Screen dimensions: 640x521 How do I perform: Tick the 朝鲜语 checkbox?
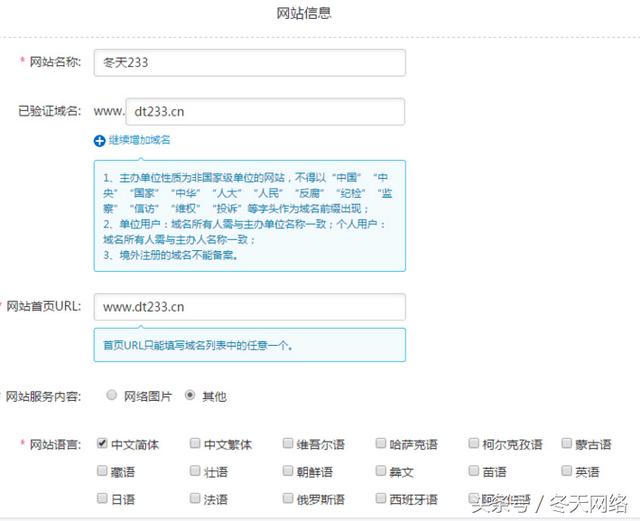[x=289, y=471]
